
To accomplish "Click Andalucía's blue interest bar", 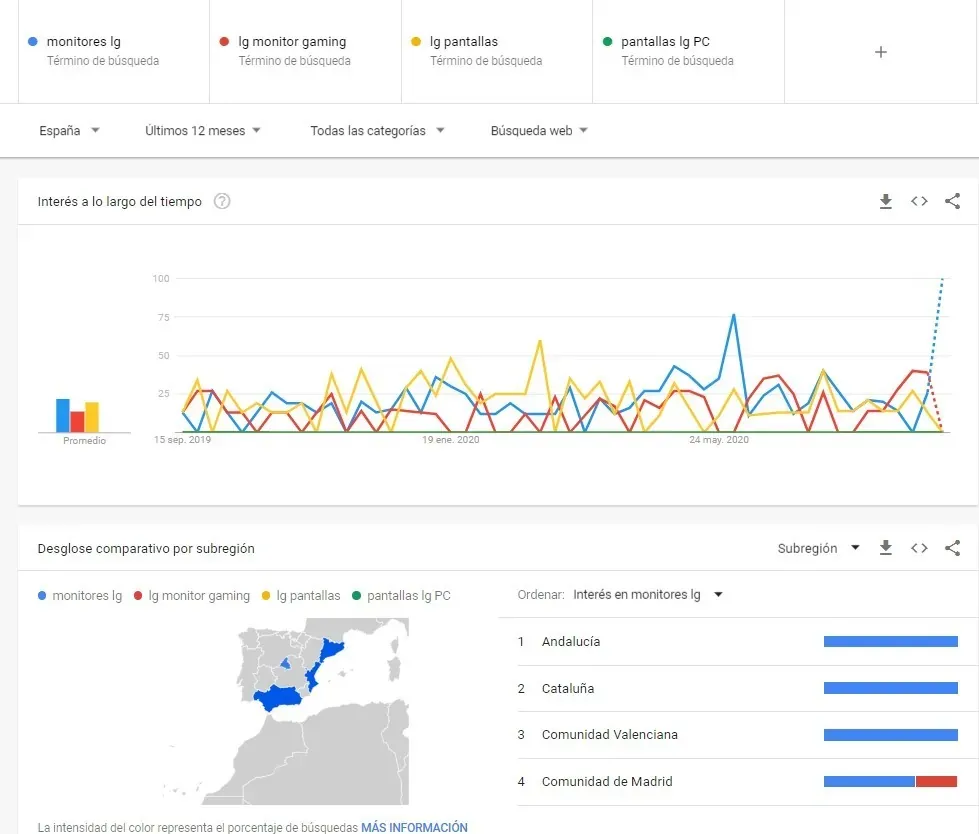I will click(890, 641).
